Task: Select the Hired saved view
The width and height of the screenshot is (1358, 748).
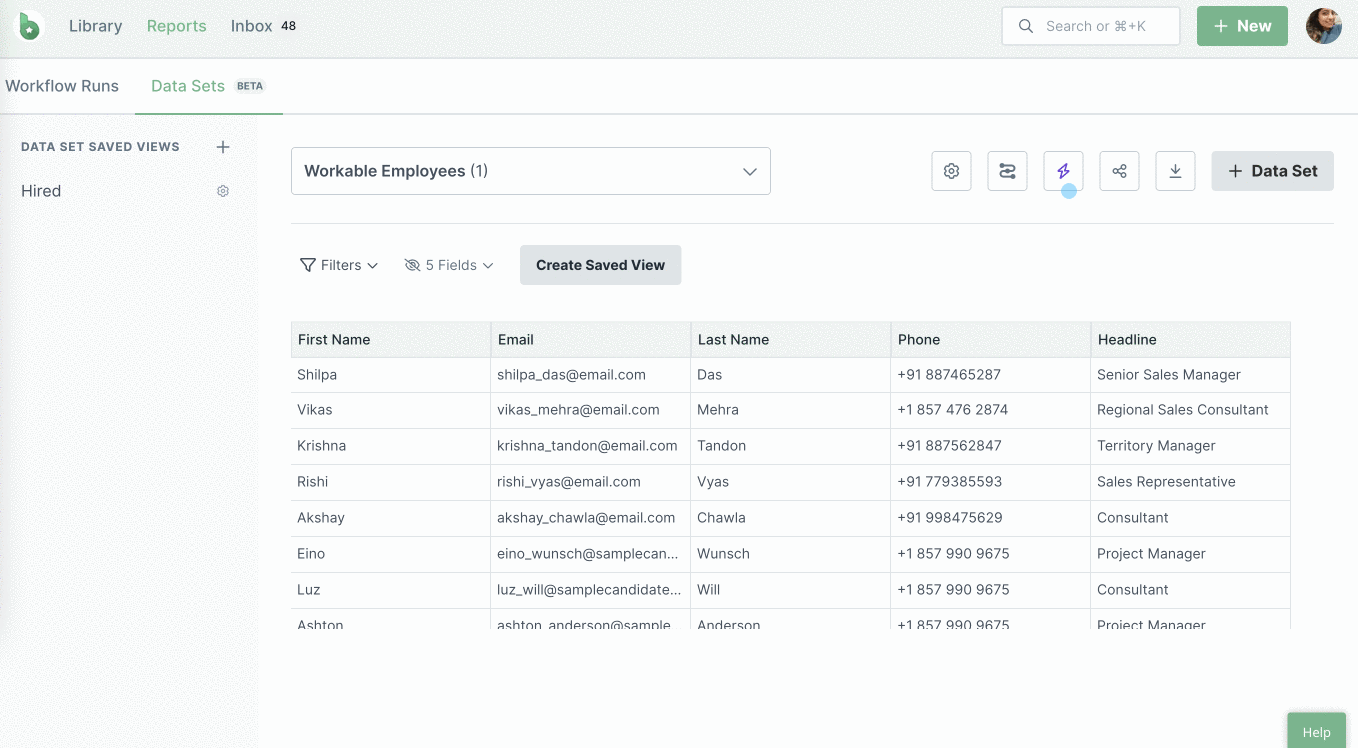Action: [x=41, y=191]
